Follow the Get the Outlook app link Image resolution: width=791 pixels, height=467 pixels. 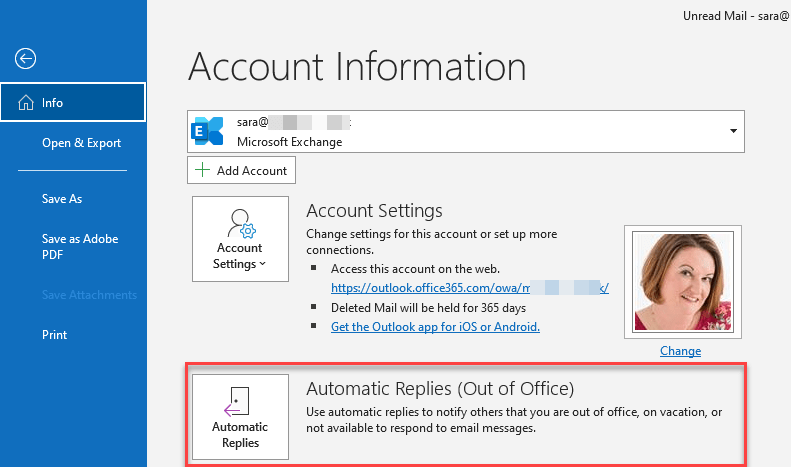[x=435, y=327]
